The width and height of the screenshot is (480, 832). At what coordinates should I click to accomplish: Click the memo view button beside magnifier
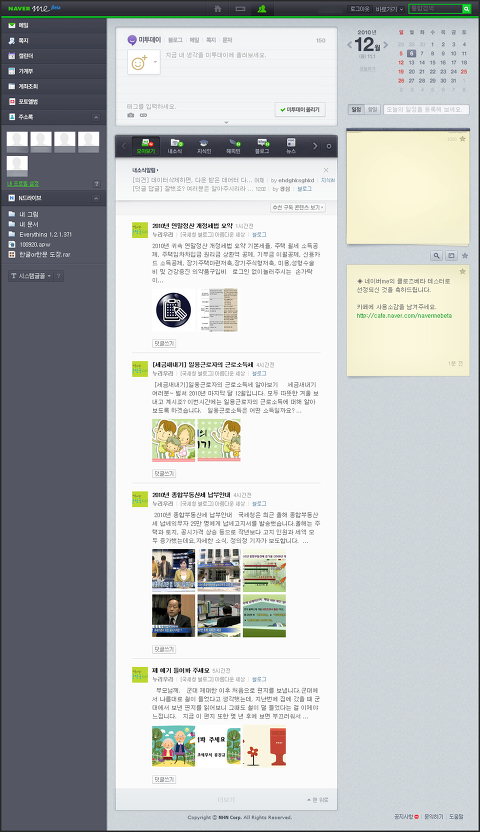(451, 256)
